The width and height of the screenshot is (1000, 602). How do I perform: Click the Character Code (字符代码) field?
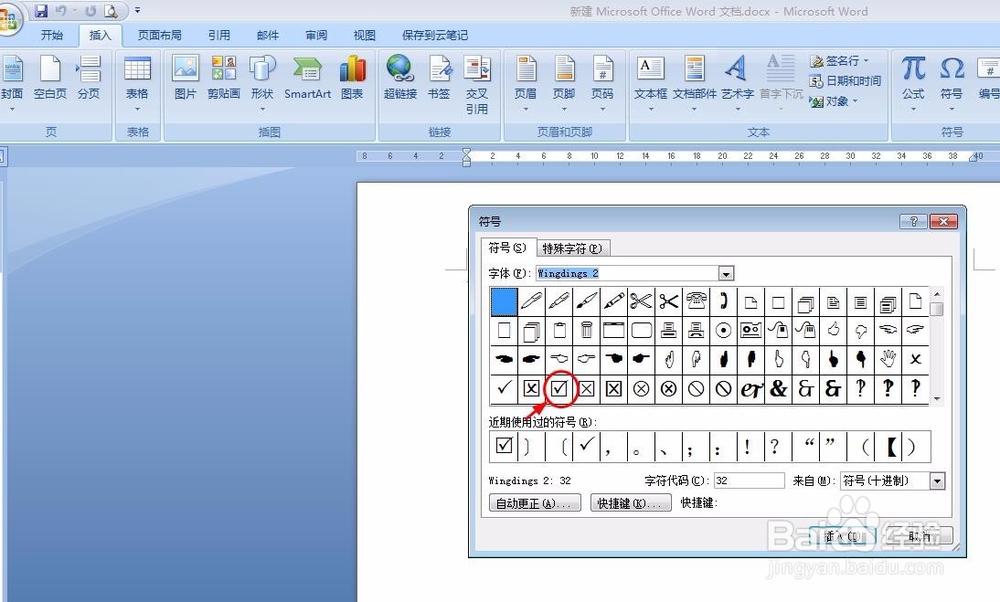[x=749, y=481]
